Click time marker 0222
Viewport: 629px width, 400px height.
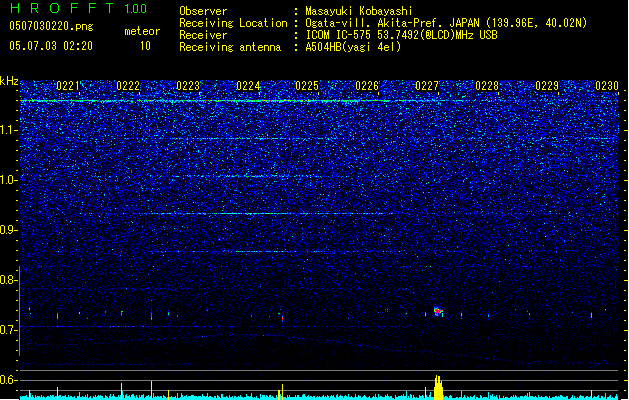128,86
